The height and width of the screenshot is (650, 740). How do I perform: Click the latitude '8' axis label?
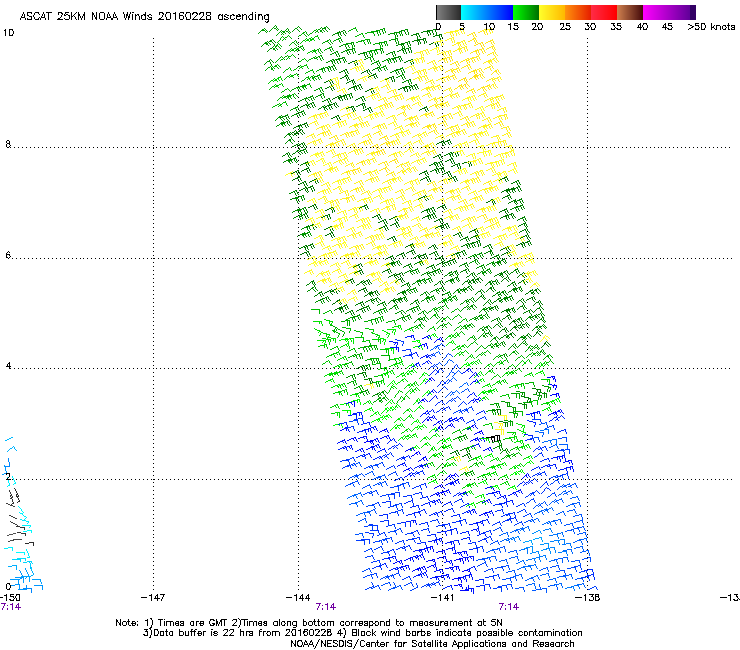coord(8,144)
